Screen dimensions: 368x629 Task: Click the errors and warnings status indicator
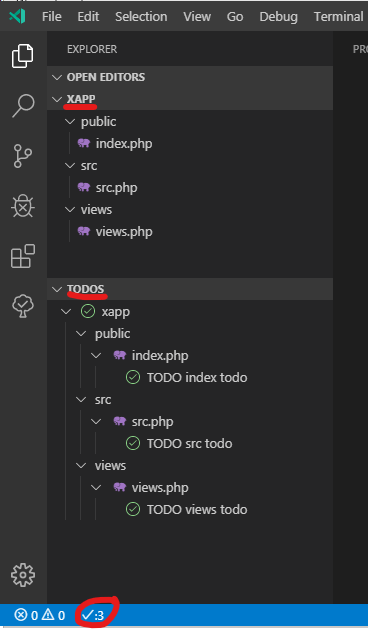pyautogui.click(x=39, y=615)
